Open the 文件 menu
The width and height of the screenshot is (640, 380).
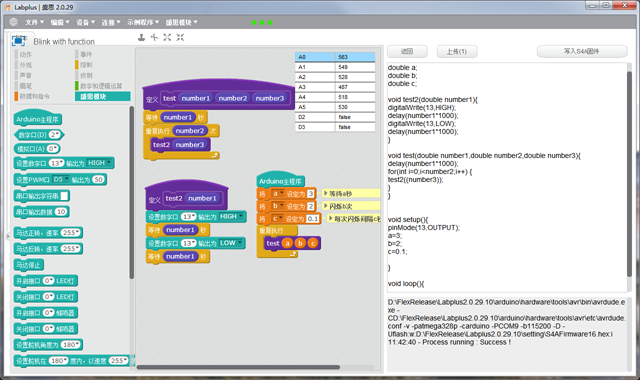pyautogui.click(x=34, y=22)
